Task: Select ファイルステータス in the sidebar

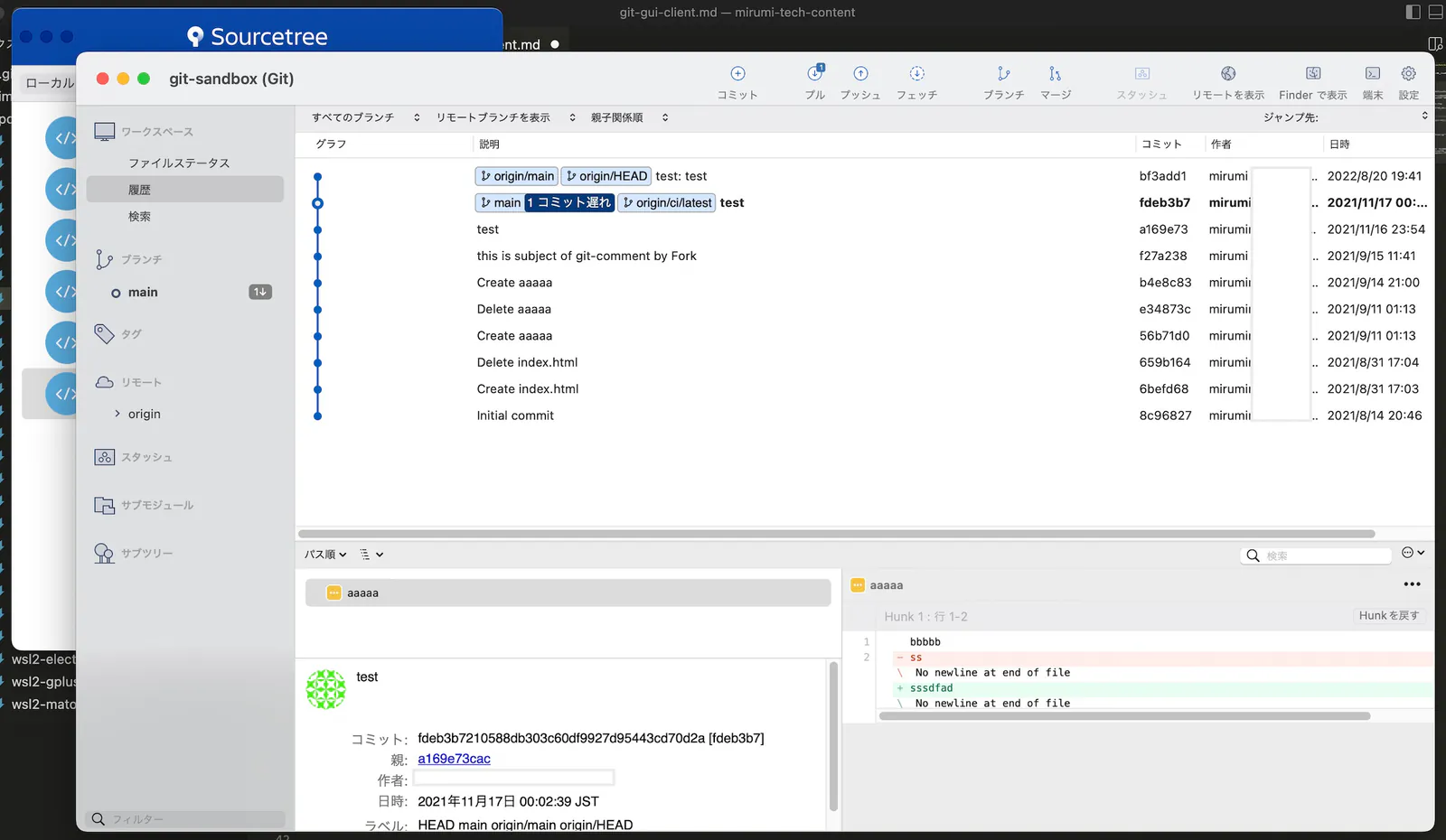Action: [179, 163]
